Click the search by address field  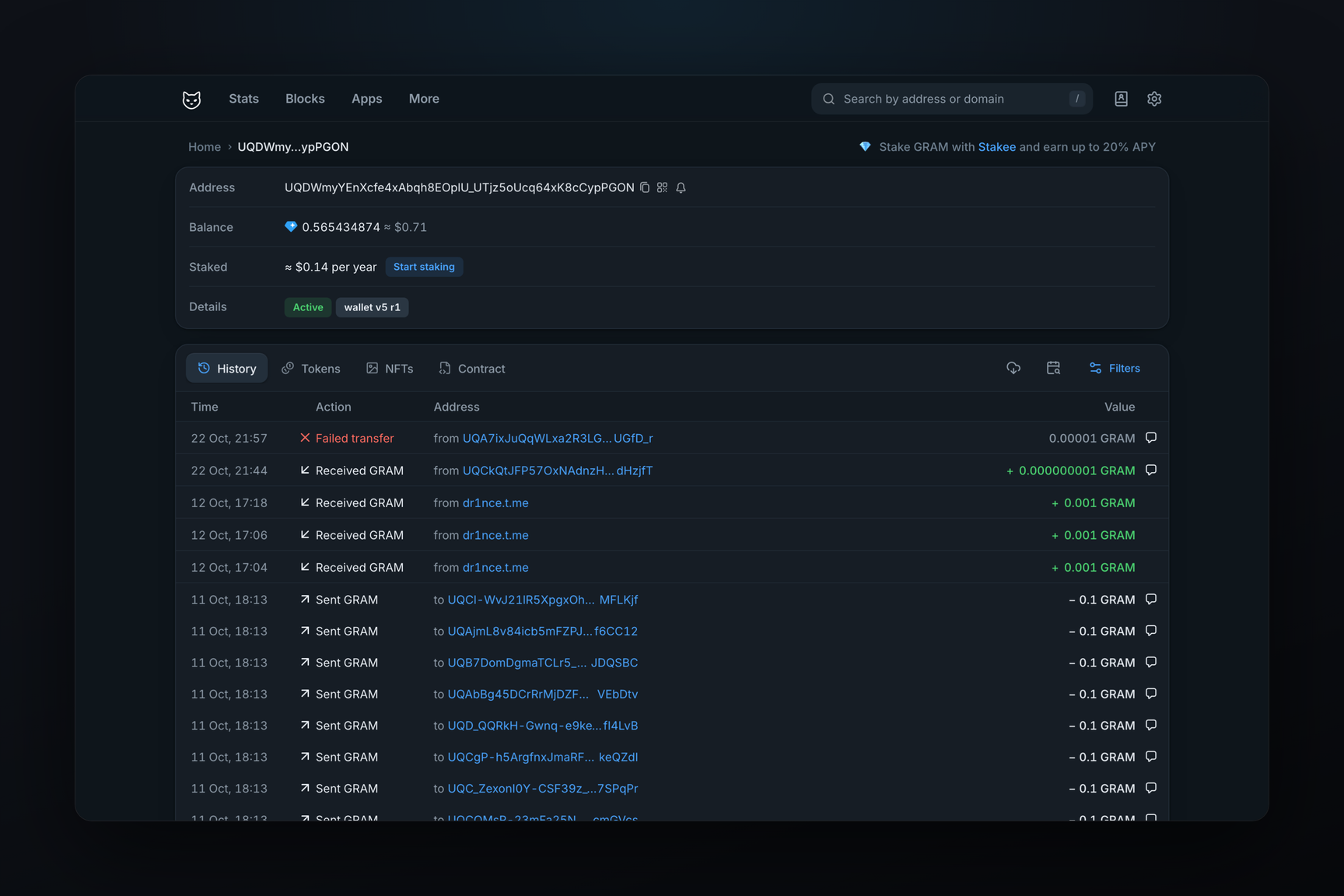click(x=952, y=99)
